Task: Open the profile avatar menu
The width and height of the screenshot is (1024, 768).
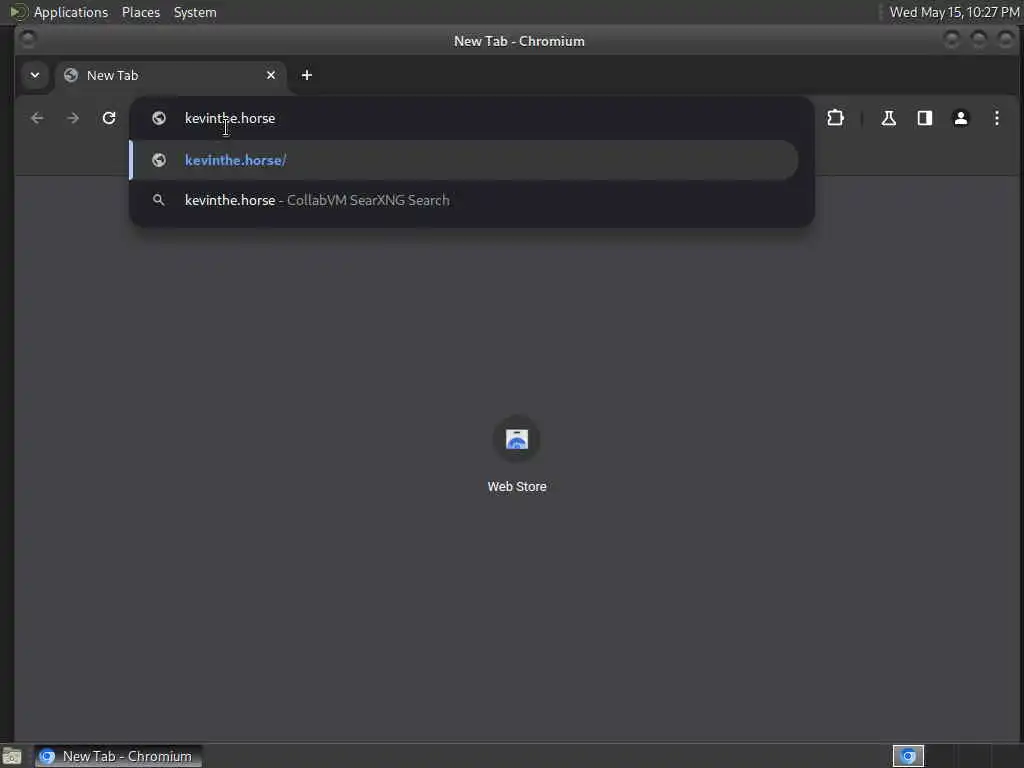Action: (961, 118)
